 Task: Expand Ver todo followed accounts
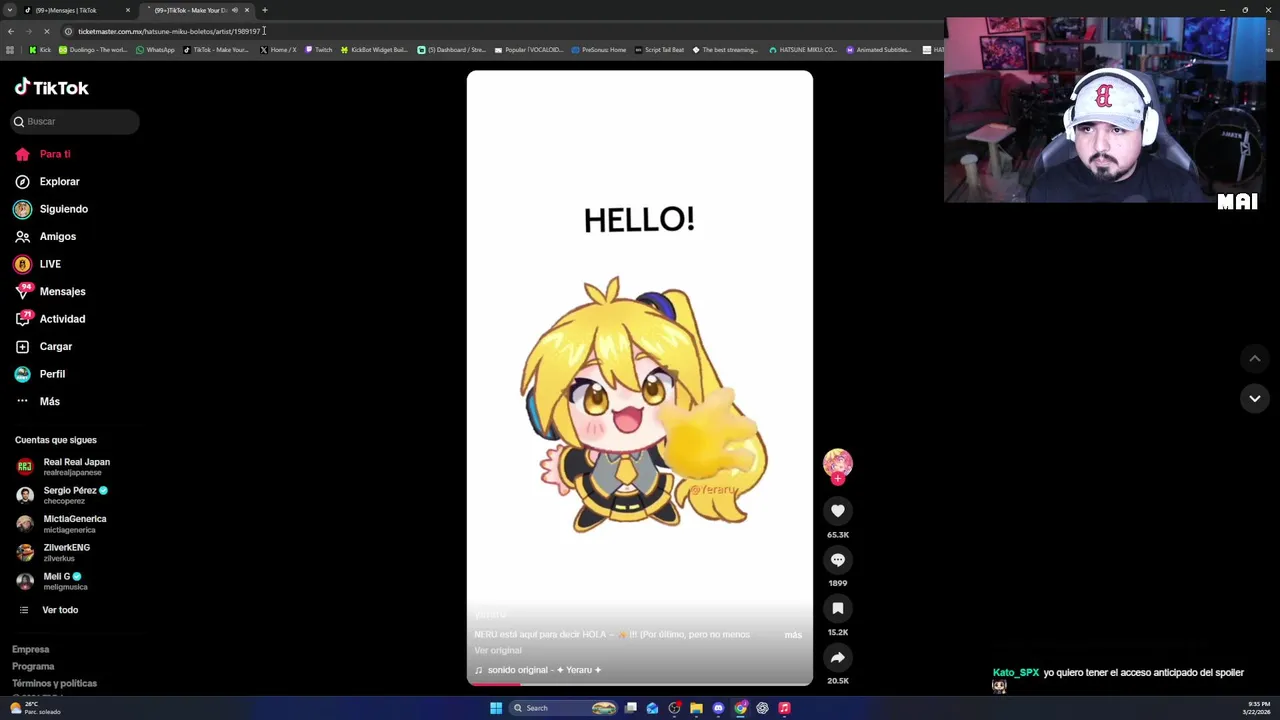coord(48,610)
